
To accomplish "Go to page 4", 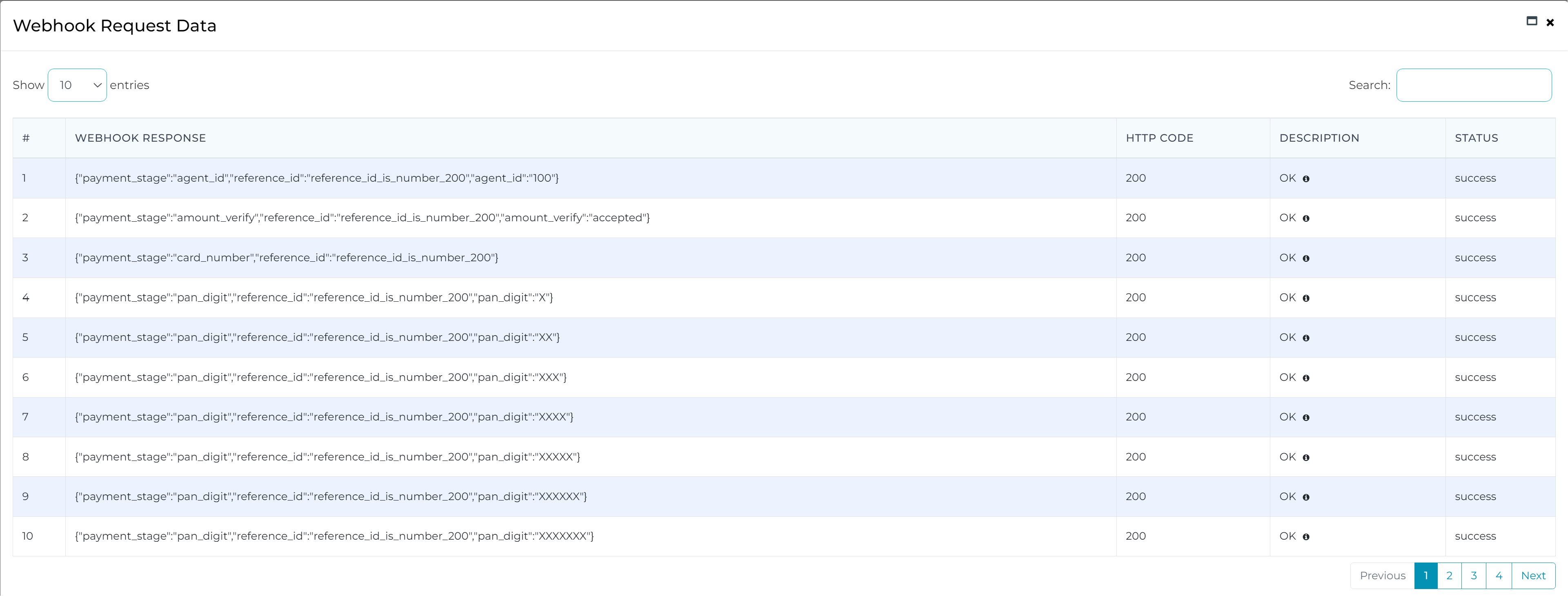I will pos(1499,576).
